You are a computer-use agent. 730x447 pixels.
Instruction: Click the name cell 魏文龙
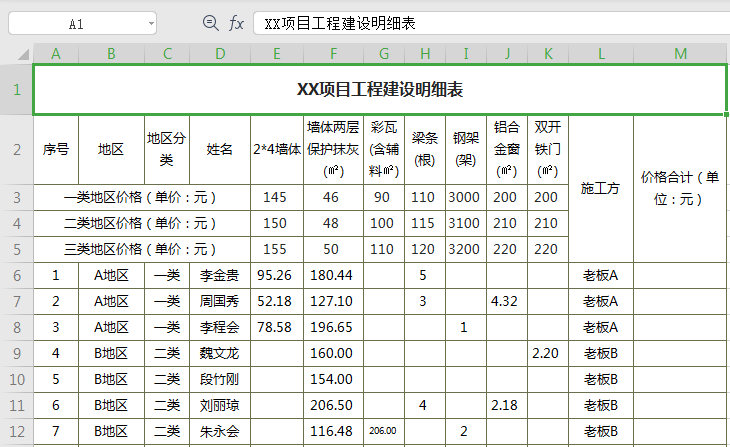(220, 353)
